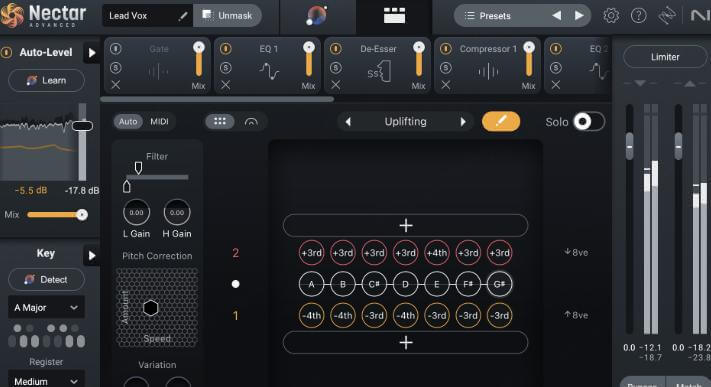Image resolution: width=711 pixels, height=387 pixels.
Task: Open the help question mark icon
Action: click(638, 16)
